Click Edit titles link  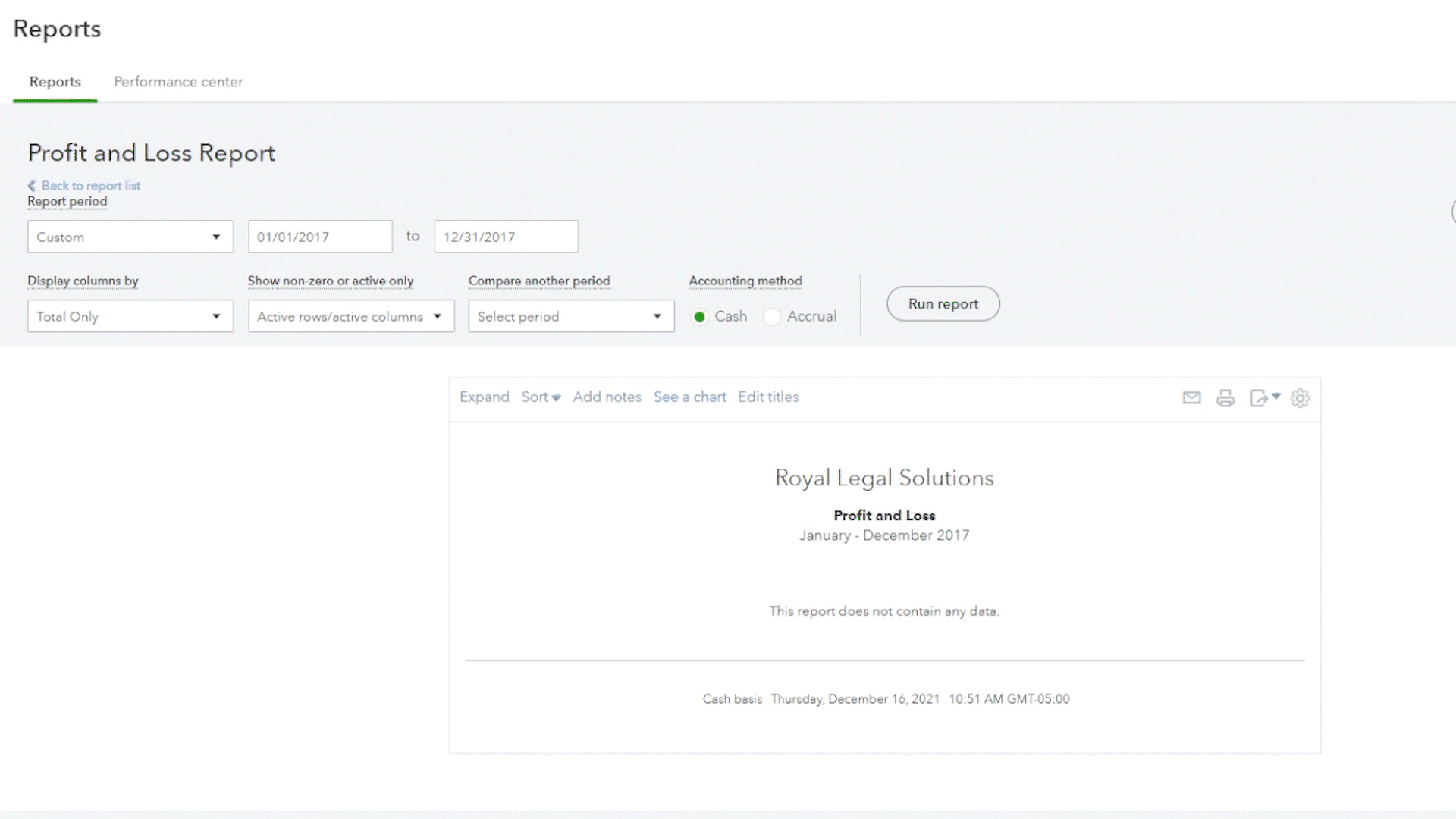pos(768,397)
